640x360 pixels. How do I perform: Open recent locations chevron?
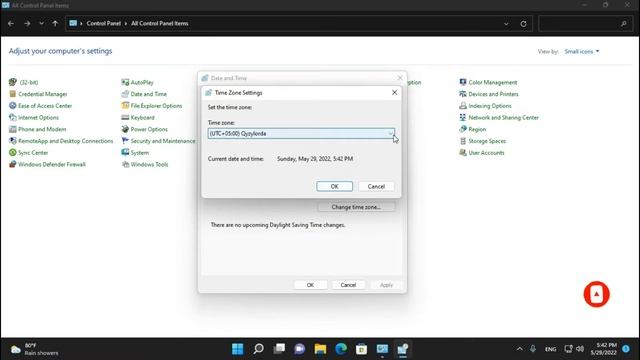[x=41, y=24]
